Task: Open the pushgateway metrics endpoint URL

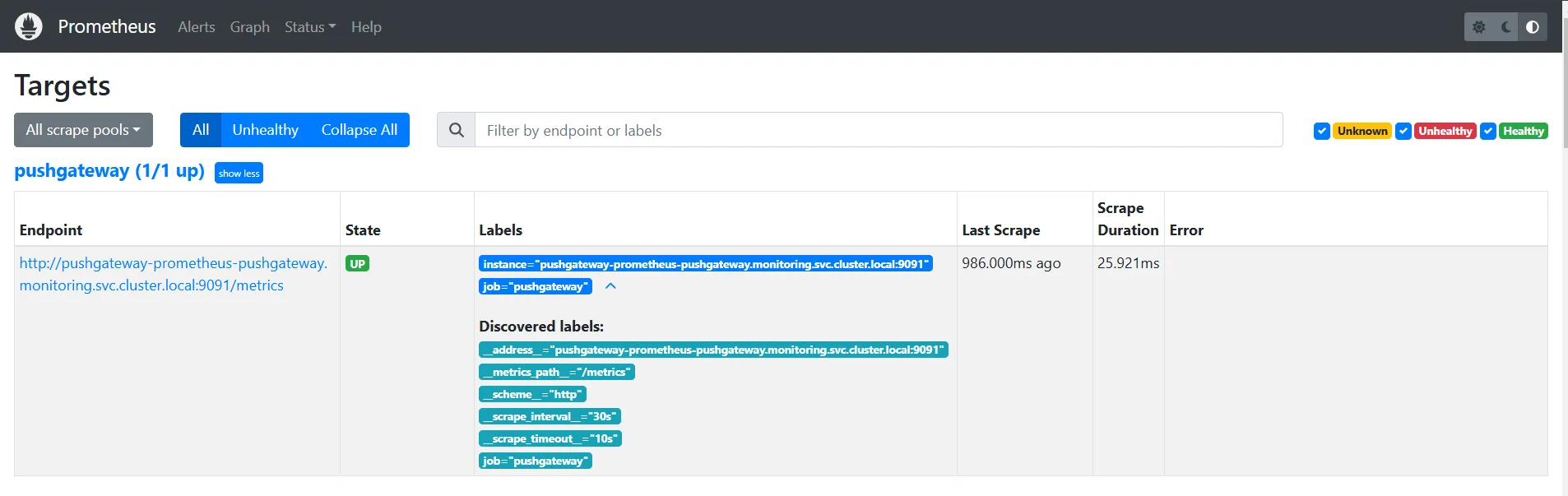Action: (174, 274)
